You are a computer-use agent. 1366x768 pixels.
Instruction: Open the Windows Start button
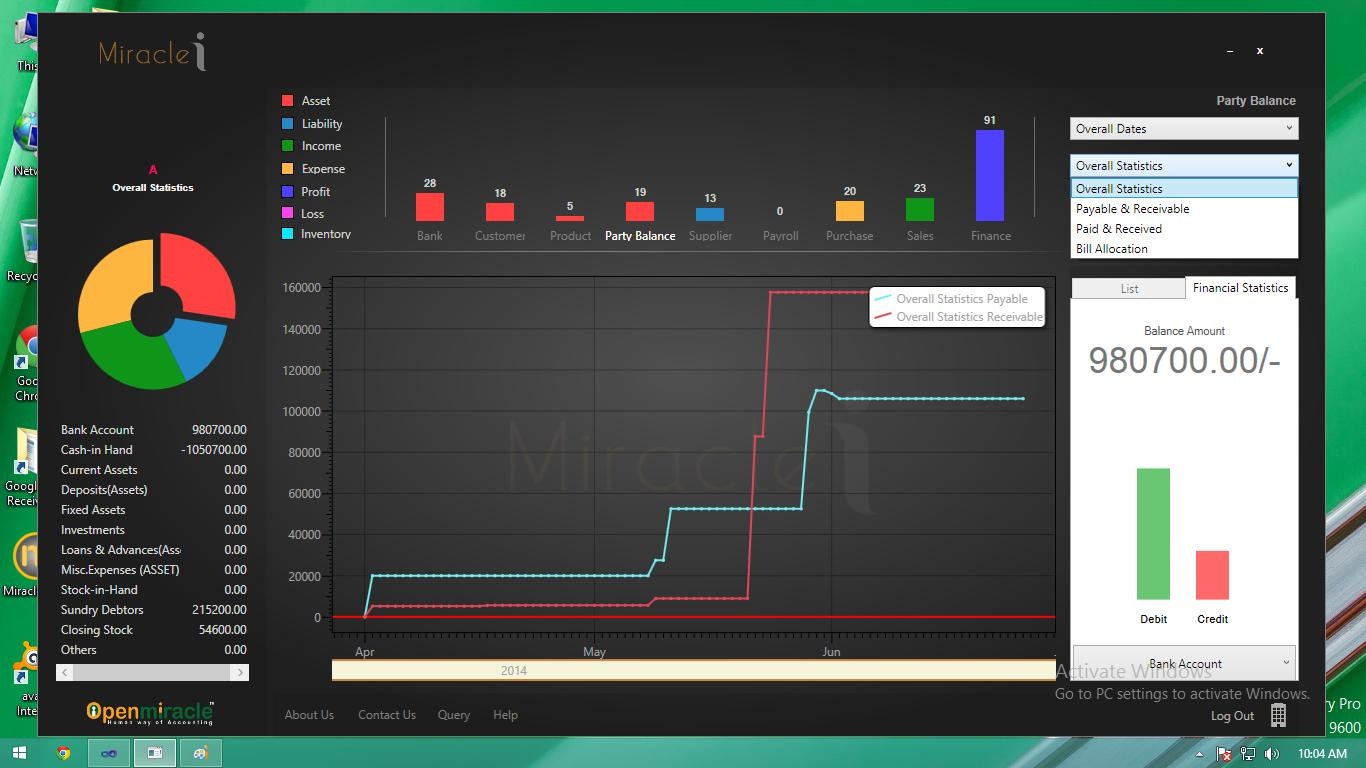coord(18,753)
